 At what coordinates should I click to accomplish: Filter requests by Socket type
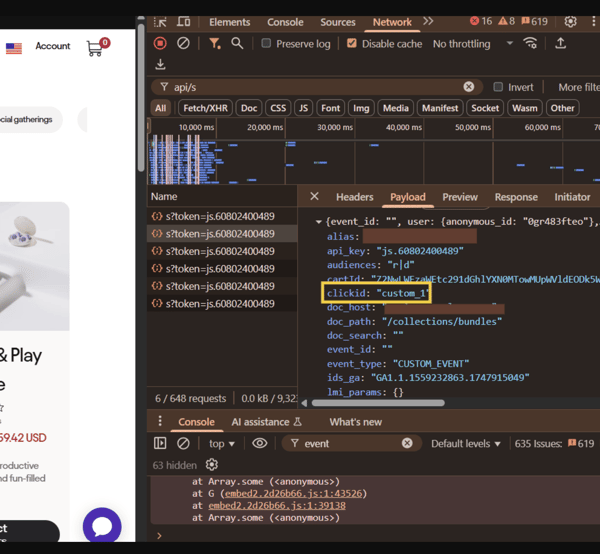(x=485, y=108)
